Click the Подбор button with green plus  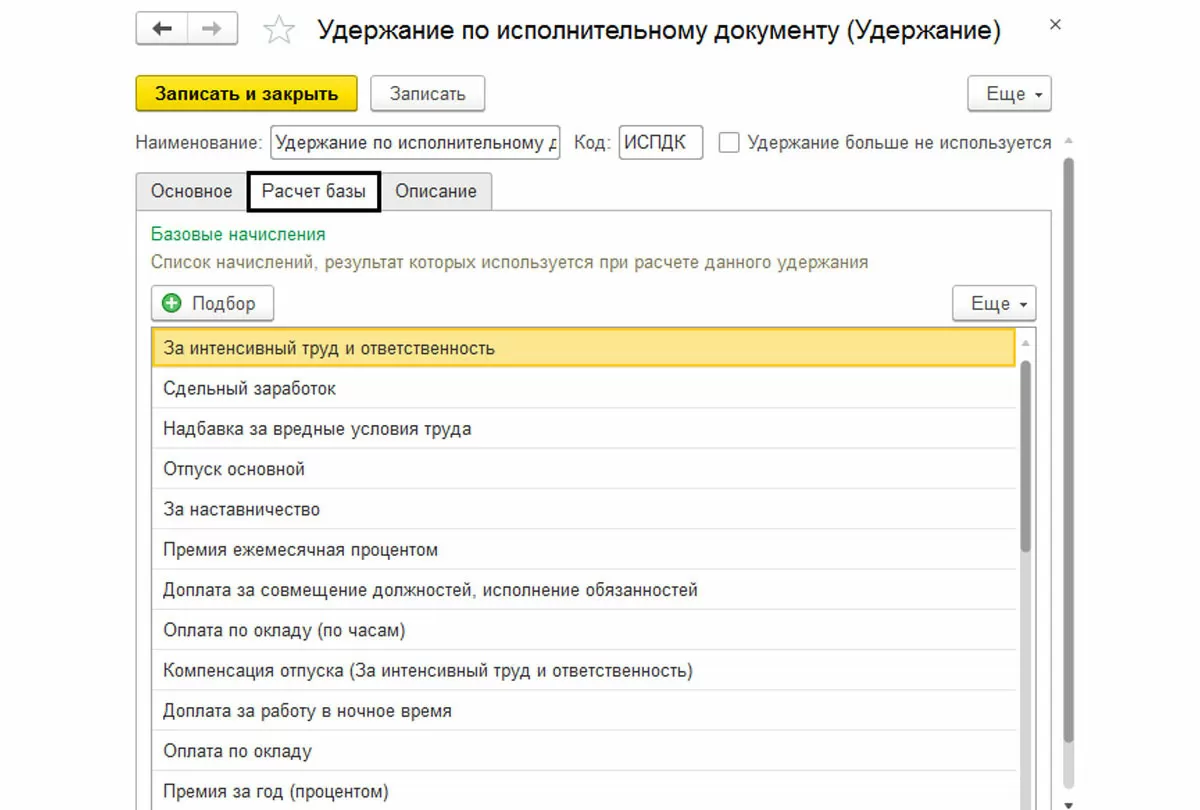pos(212,304)
